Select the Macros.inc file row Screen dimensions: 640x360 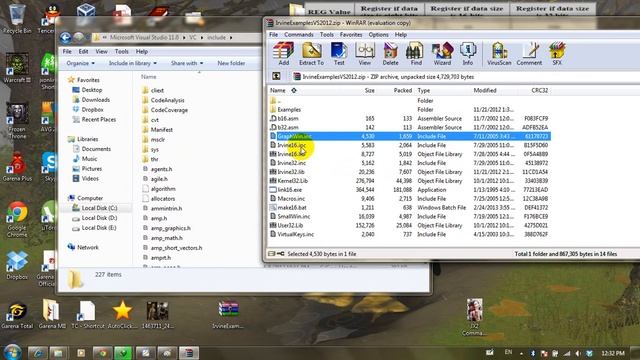(x=409, y=199)
